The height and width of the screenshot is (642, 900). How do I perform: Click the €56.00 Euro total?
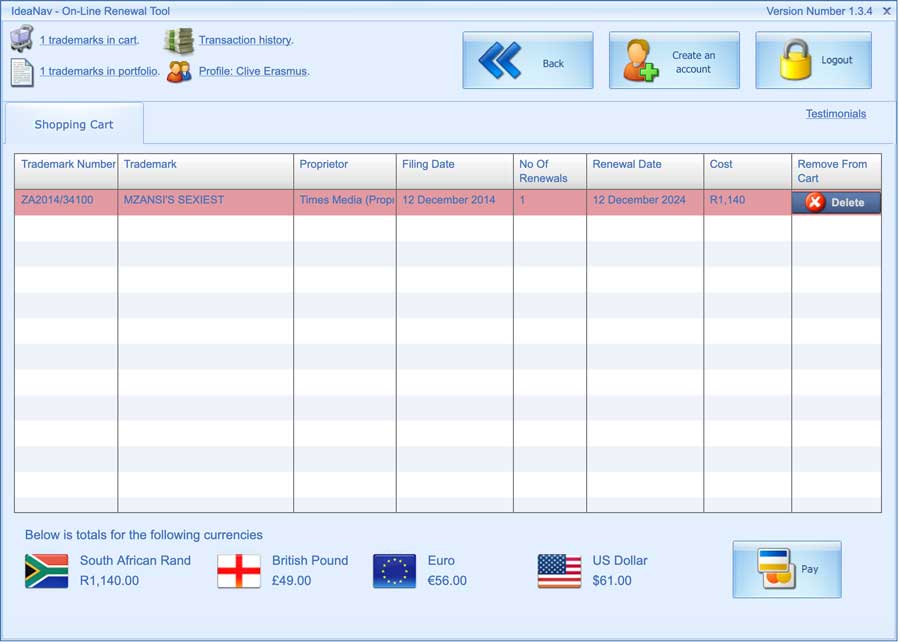[x=447, y=581]
